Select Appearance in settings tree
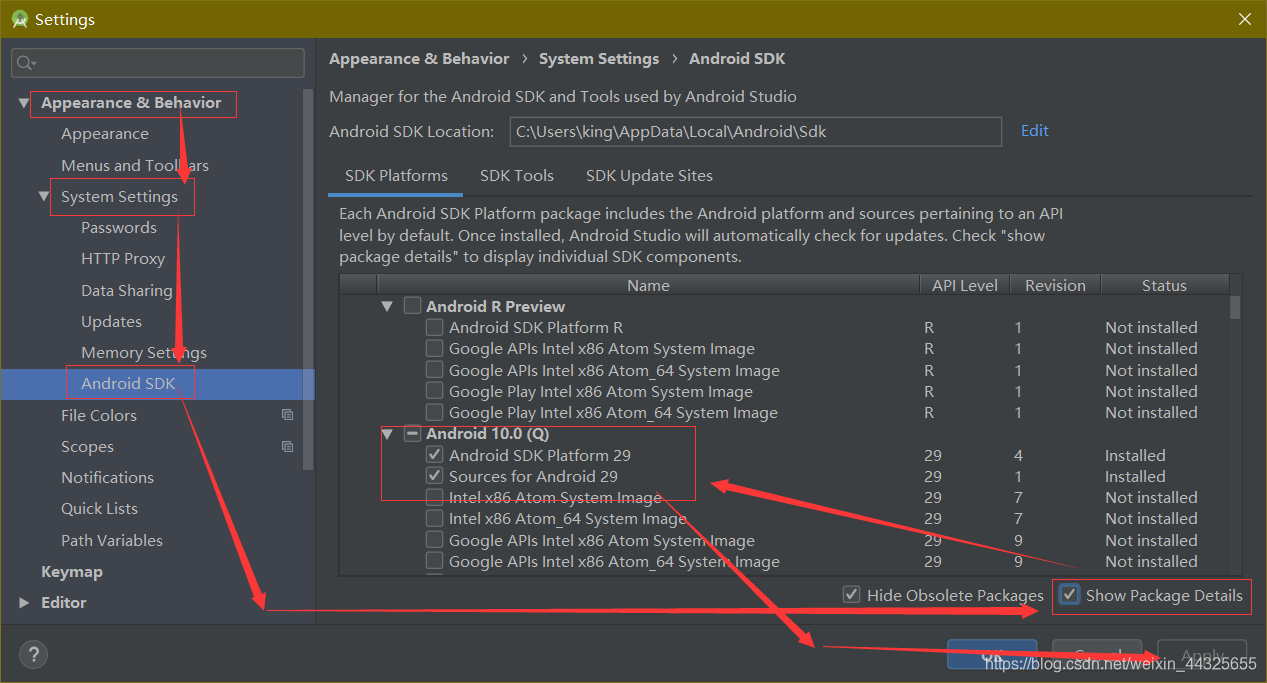 click(104, 134)
